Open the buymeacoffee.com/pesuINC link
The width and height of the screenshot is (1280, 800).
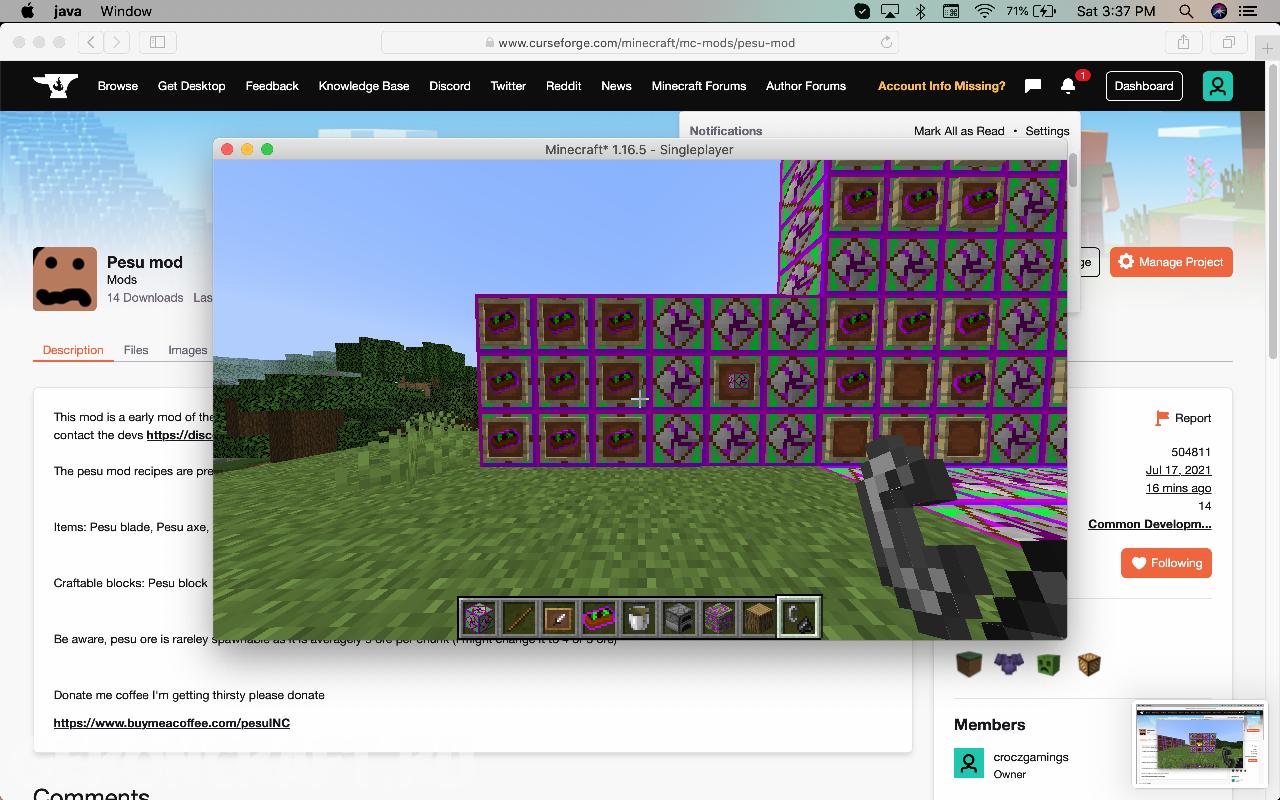click(172, 723)
